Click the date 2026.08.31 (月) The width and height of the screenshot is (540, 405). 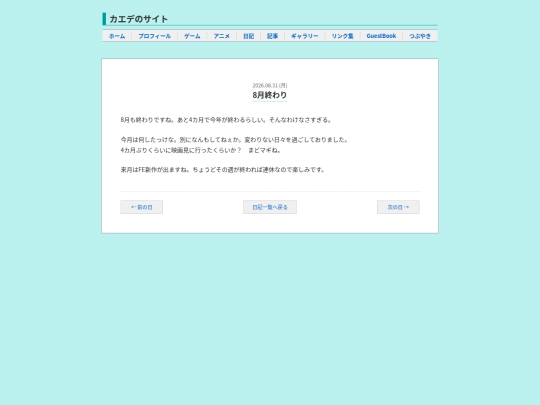pyautogui.click(x=270, y=85)
